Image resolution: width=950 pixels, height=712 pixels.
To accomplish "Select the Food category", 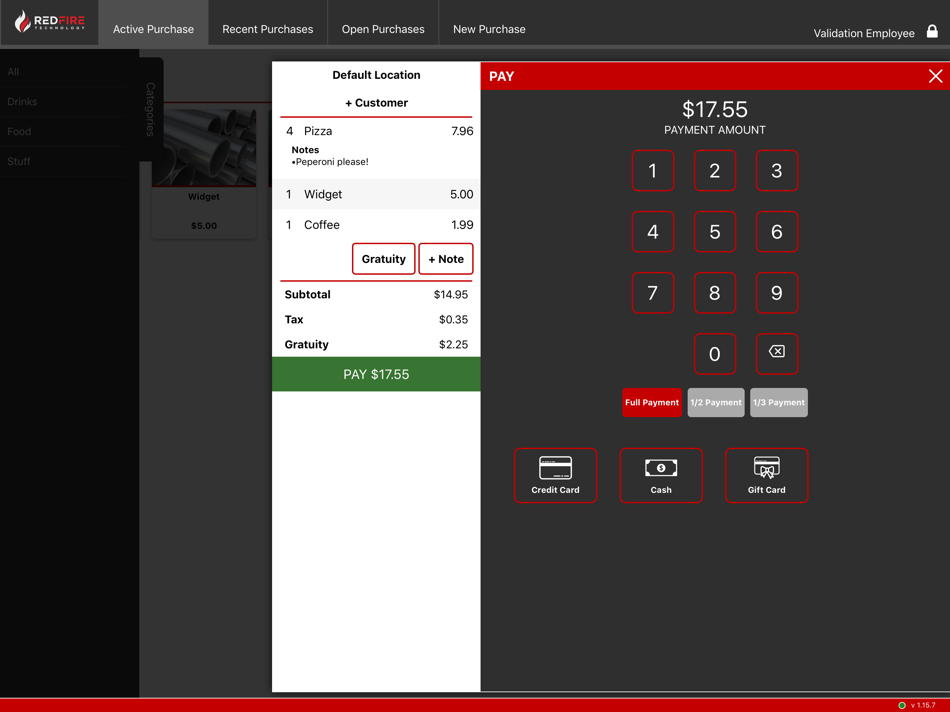I will (64, 131).
